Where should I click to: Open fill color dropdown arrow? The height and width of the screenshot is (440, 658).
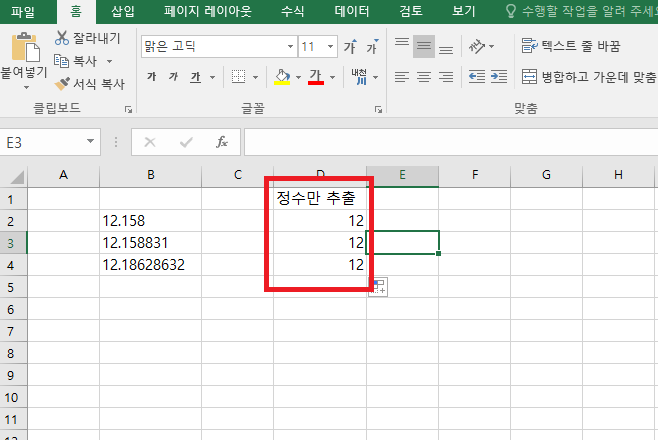[x=298, y=77]
